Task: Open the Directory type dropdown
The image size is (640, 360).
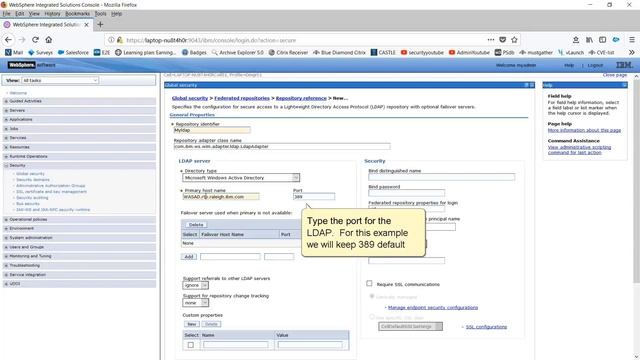Action: (241, 178)
